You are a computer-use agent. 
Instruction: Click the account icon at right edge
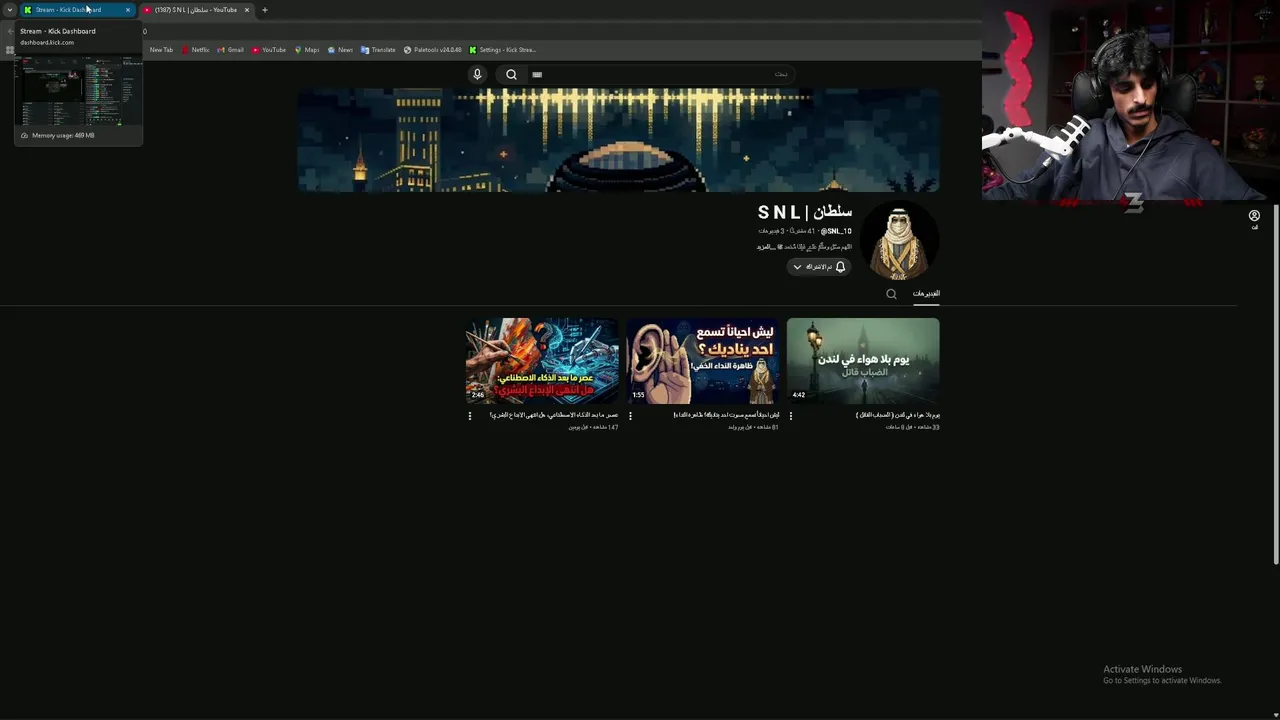(1254, 216)
